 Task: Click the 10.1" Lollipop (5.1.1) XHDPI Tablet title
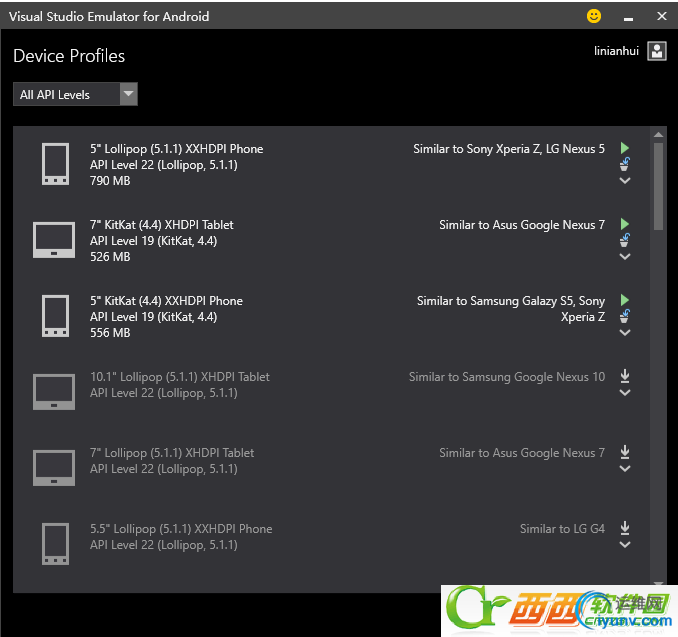(x=180, y=377)
